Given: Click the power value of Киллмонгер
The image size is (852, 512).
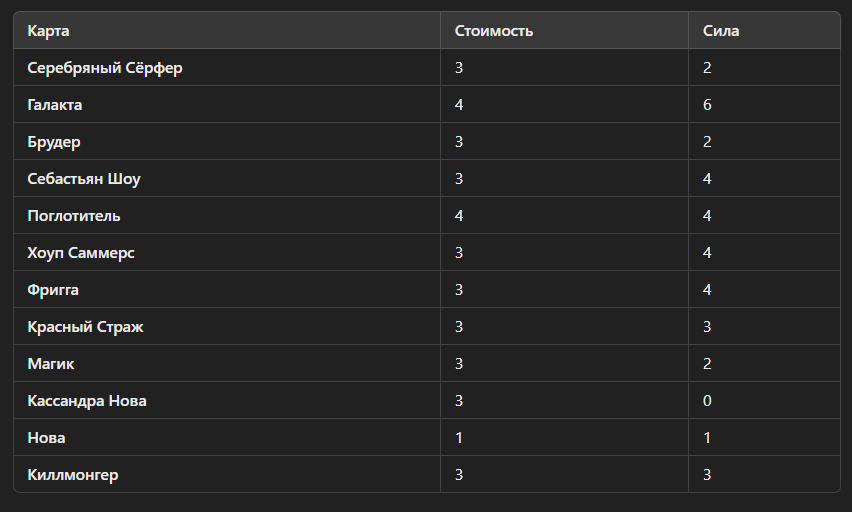Looking at the screenshot, I should pos(707,475).
